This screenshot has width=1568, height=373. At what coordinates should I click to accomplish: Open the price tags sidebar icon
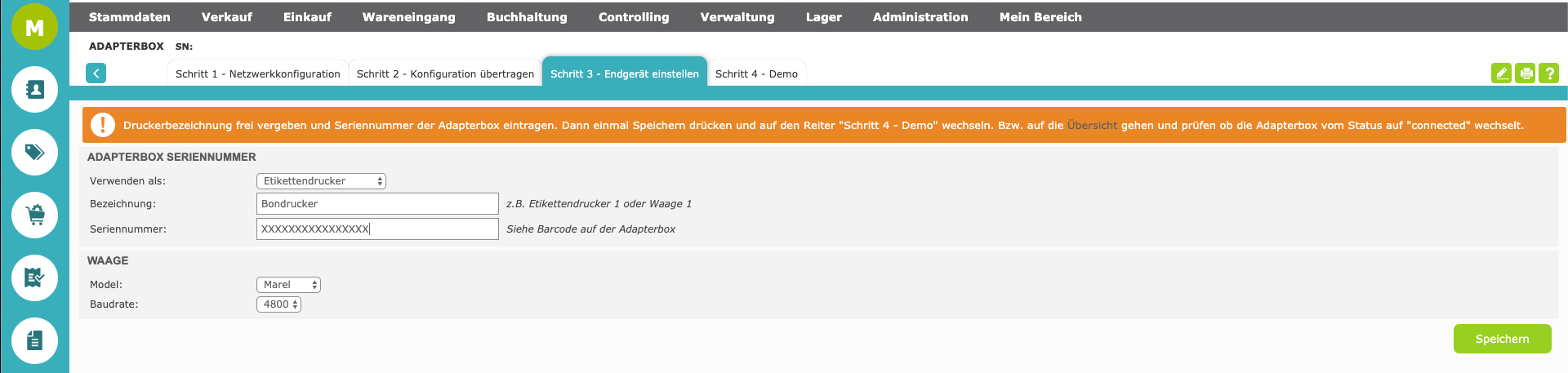(x=34, y=152)
